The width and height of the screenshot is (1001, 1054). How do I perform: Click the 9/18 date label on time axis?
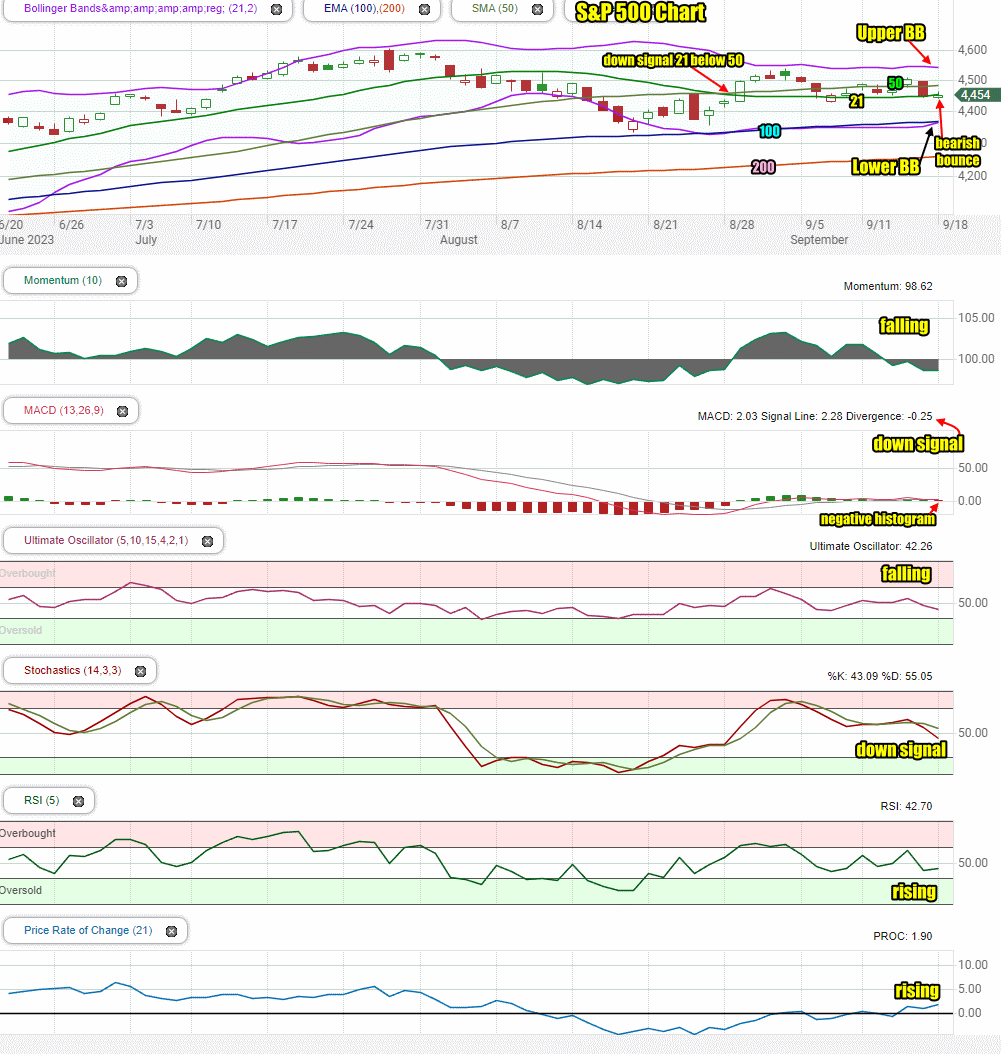955,225
